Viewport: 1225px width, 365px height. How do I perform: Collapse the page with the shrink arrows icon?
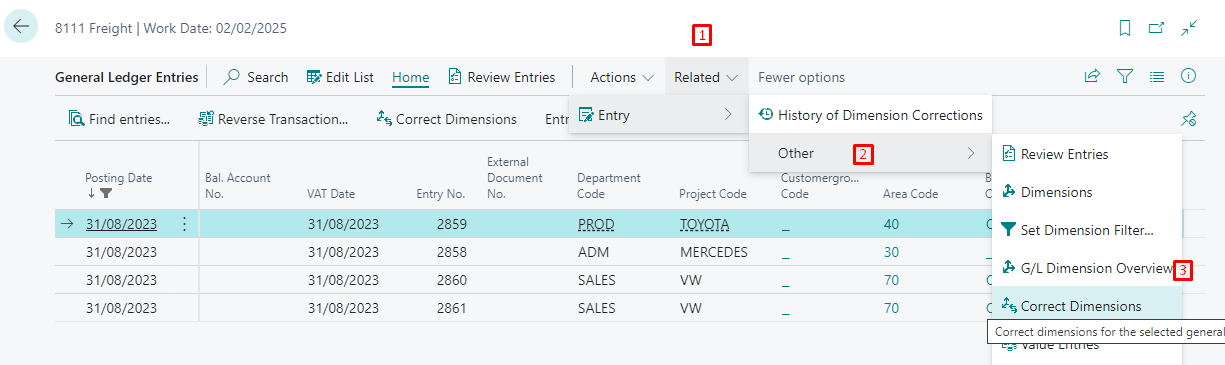tap(1189, 28)
